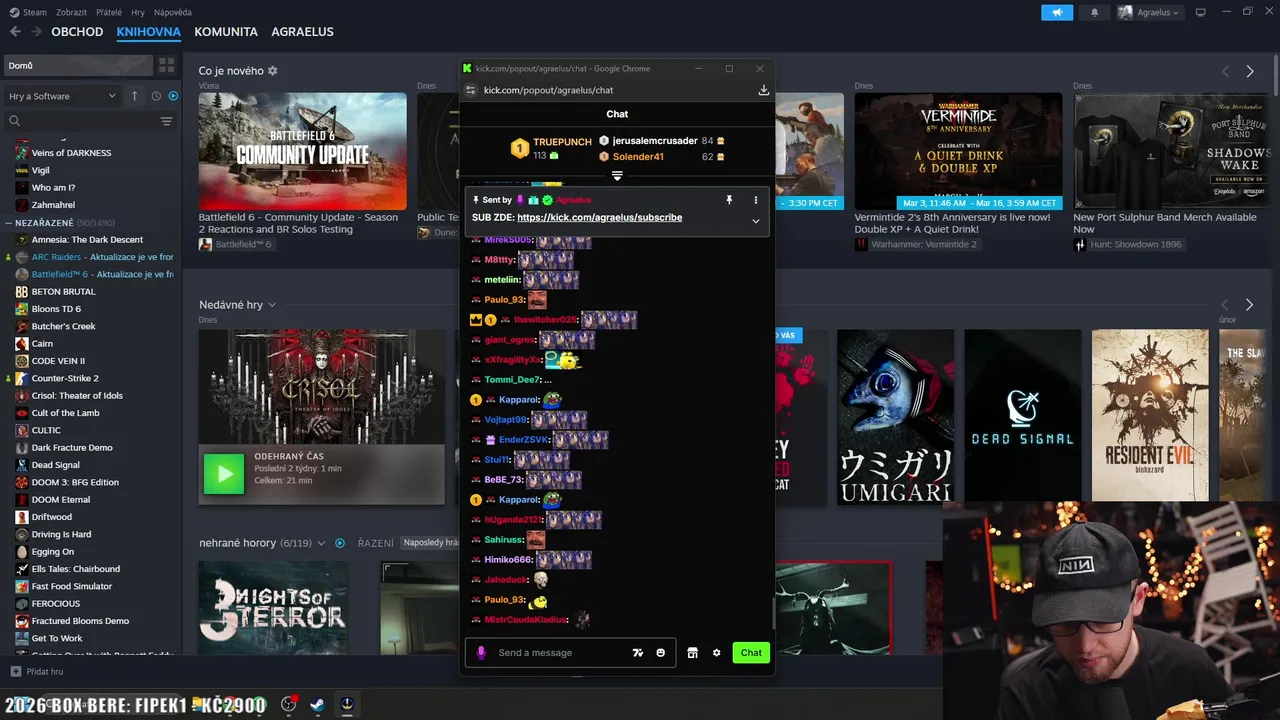
Task: Open Kick chat settings gear
Action: pos(716,653)
